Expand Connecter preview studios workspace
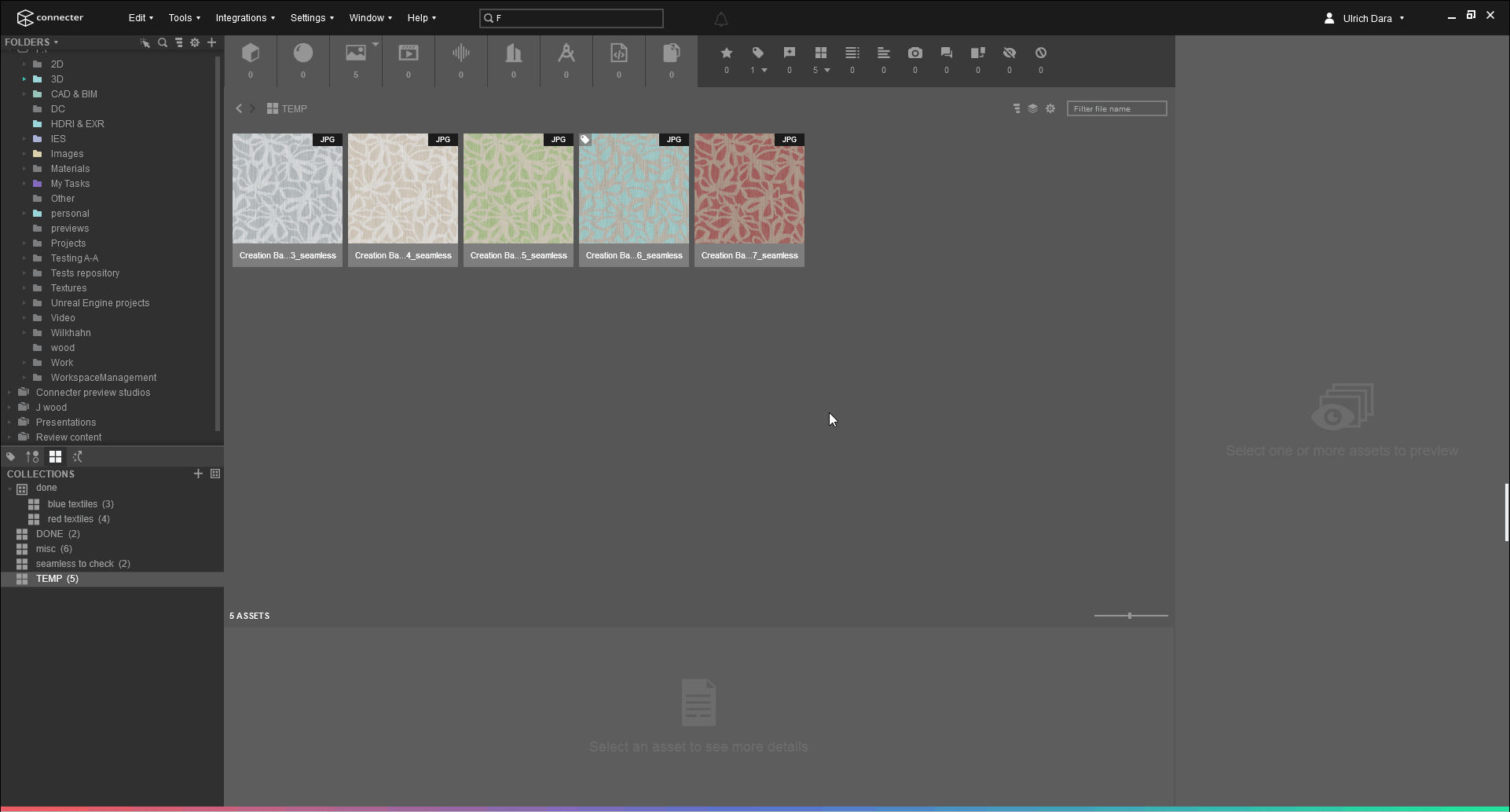Viewport: 1510px width, 812px height. click(x=9, y=393)
